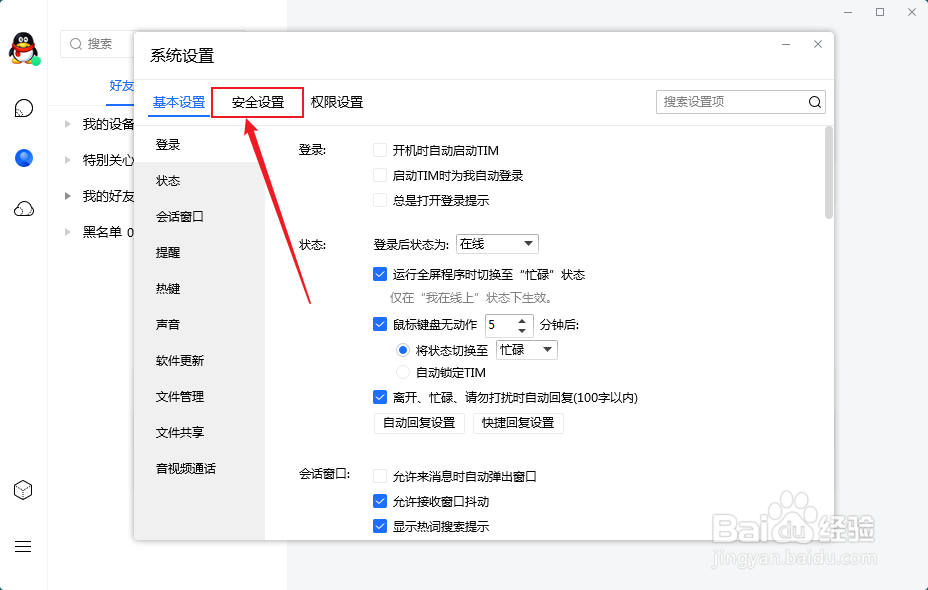Expand 黑名单 group
Screen dimensions: 928x590
click(x=67, y=232)
